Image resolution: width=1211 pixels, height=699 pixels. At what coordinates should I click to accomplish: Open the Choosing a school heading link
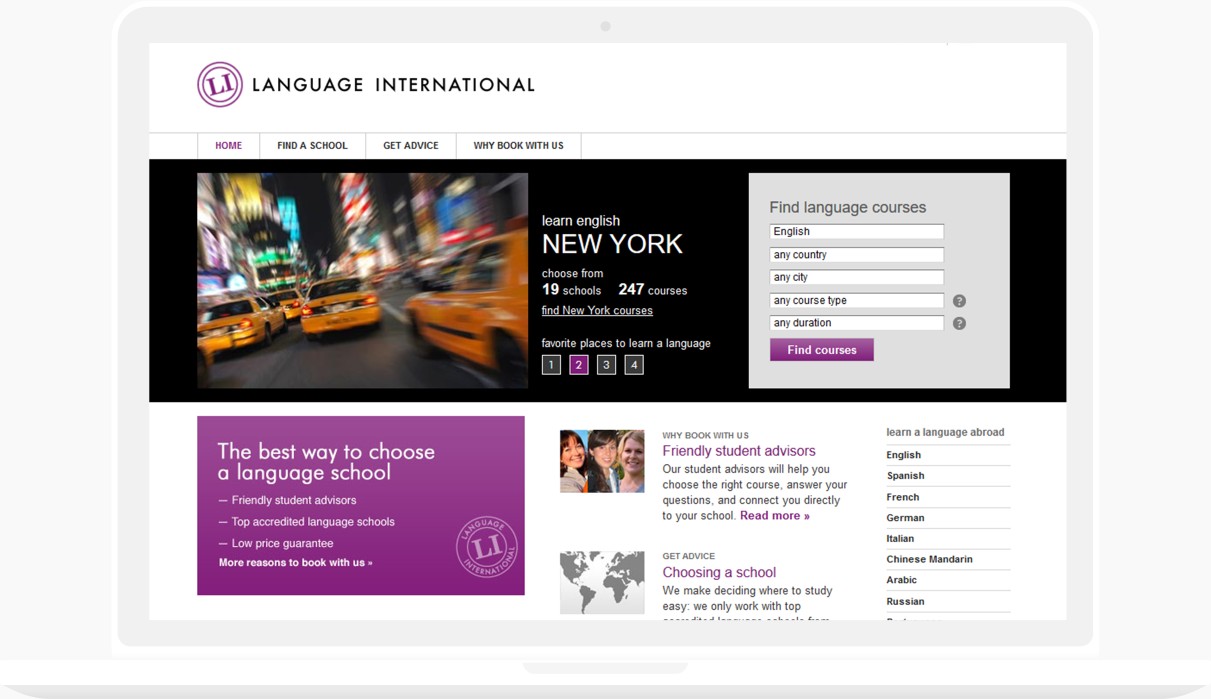point(719,573)
